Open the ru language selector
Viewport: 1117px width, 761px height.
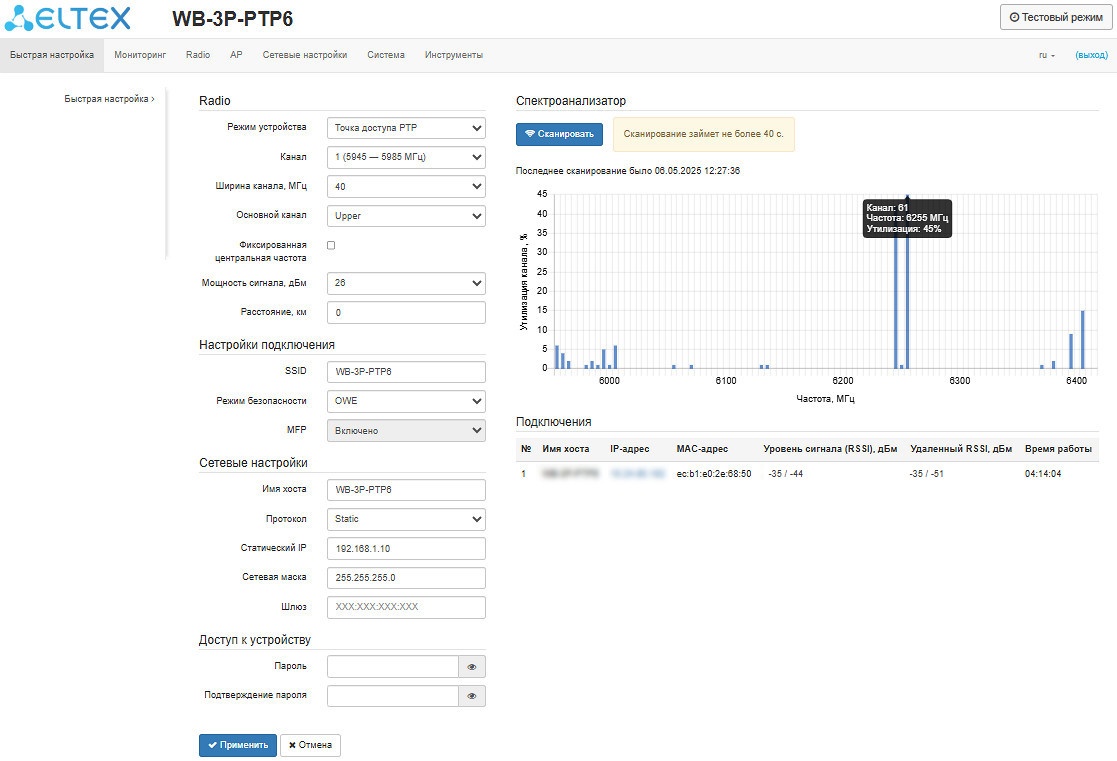[x=1047, y=55]
